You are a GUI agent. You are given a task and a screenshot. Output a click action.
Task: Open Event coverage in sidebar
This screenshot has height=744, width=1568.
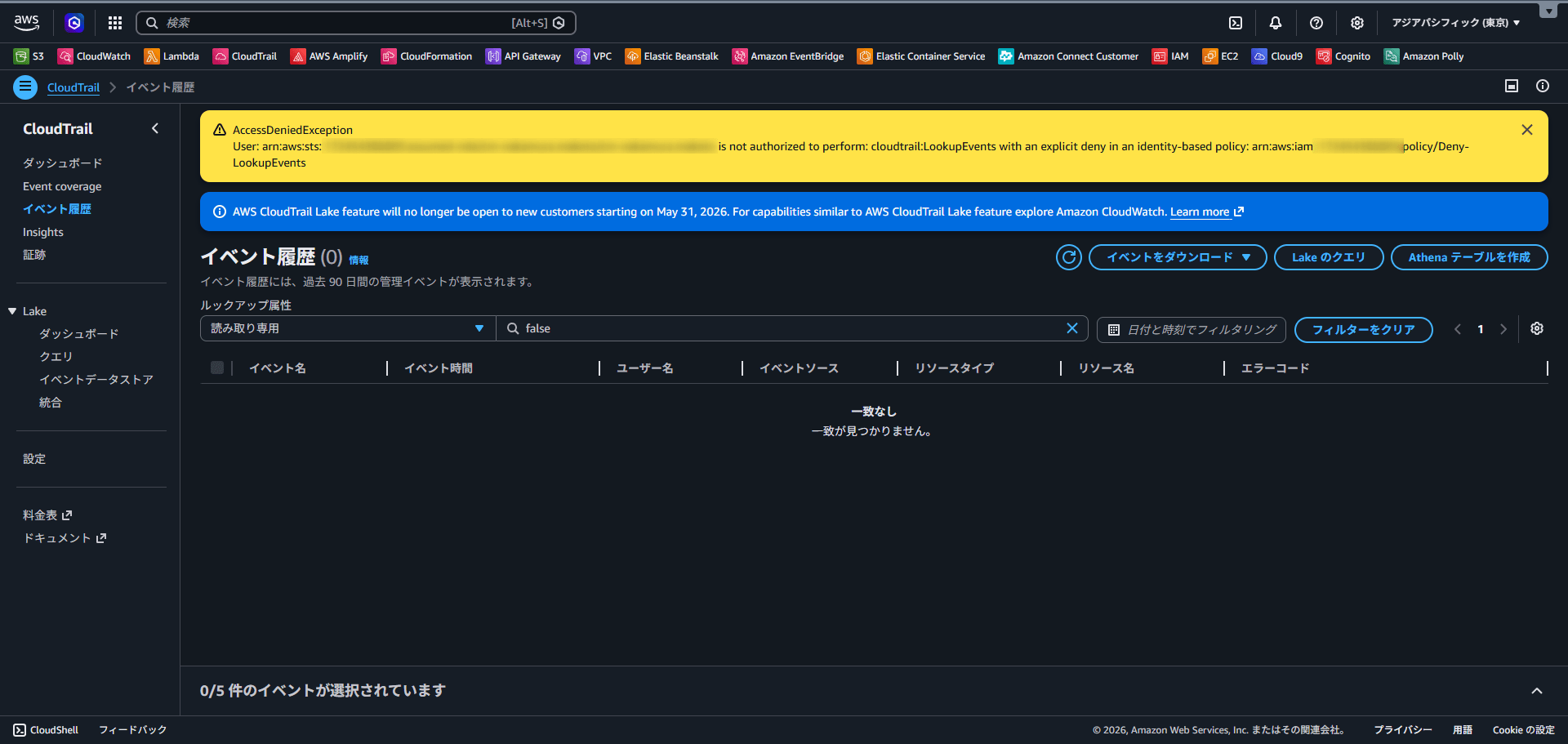pyautogui.click(x=62, y=186)
